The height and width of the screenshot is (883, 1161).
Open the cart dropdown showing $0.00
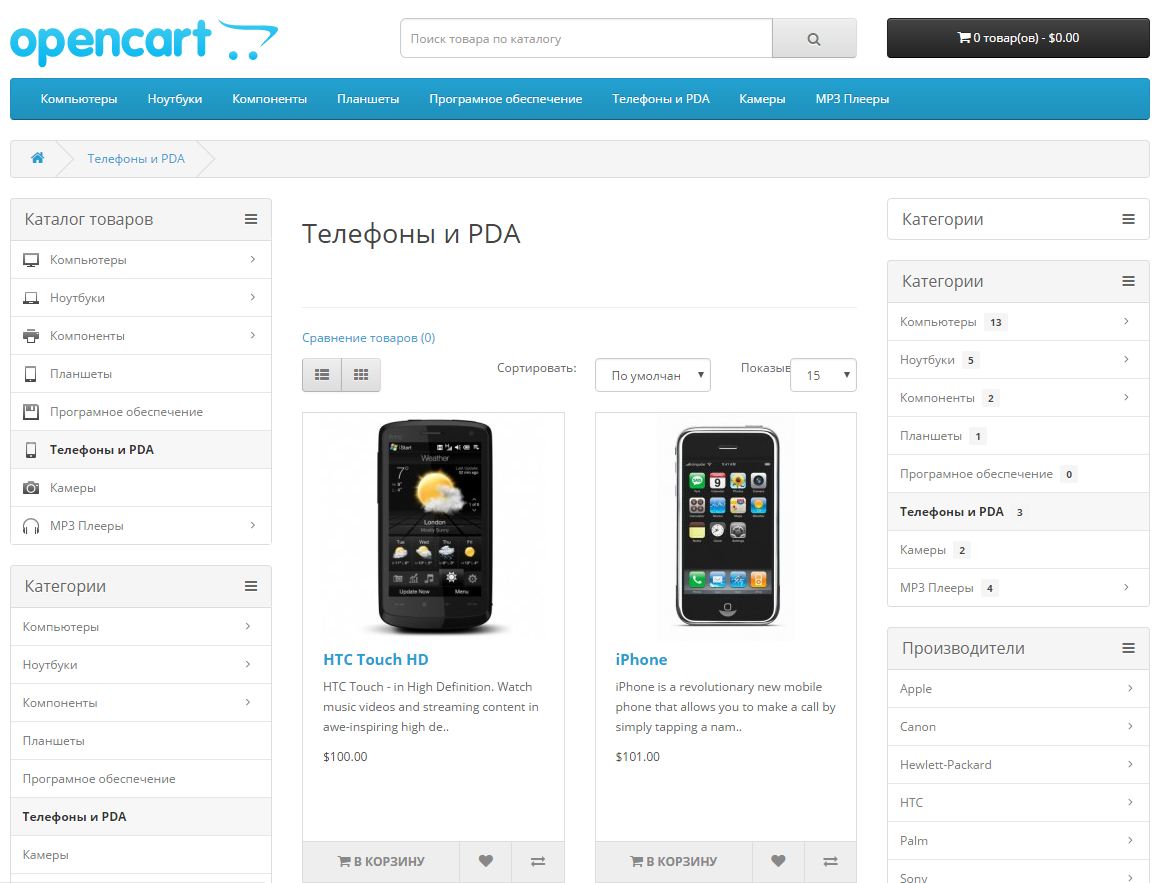1017,38
